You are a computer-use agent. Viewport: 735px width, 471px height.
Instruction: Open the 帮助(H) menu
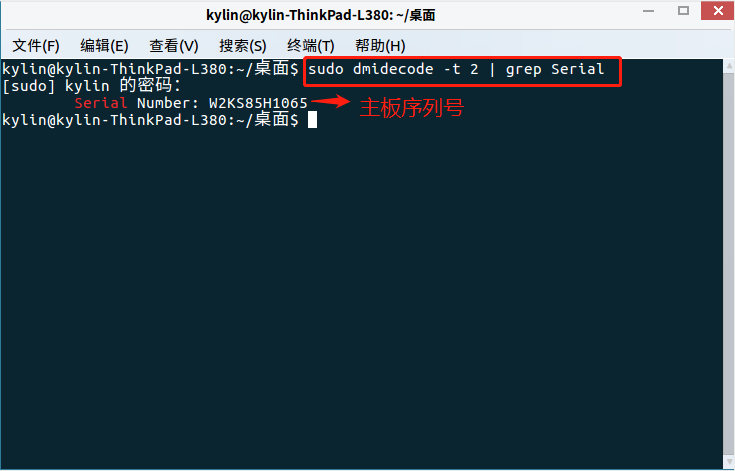[380, 45]
